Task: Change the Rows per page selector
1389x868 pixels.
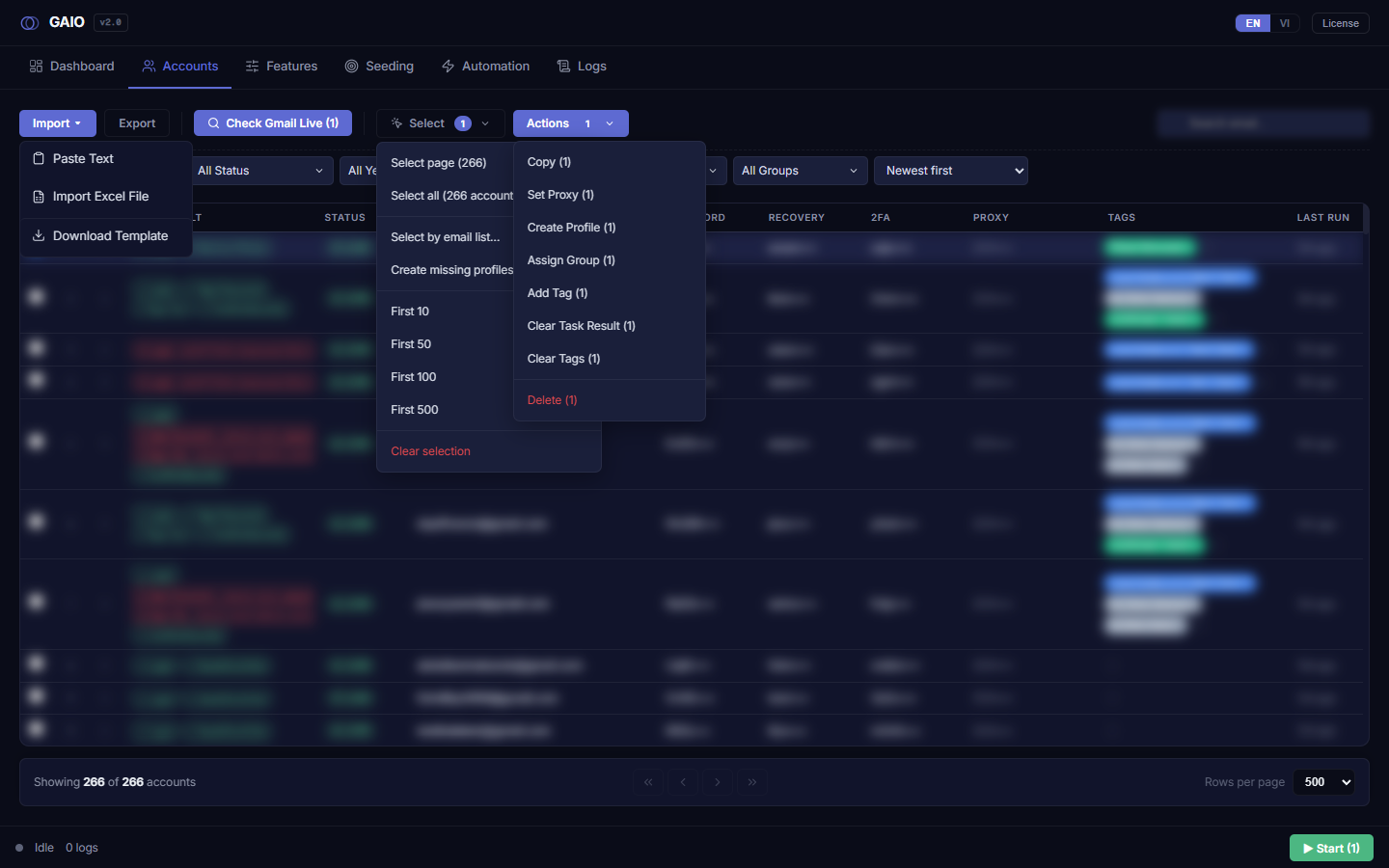Action: pyautogui.click(x=1323, y=782)
